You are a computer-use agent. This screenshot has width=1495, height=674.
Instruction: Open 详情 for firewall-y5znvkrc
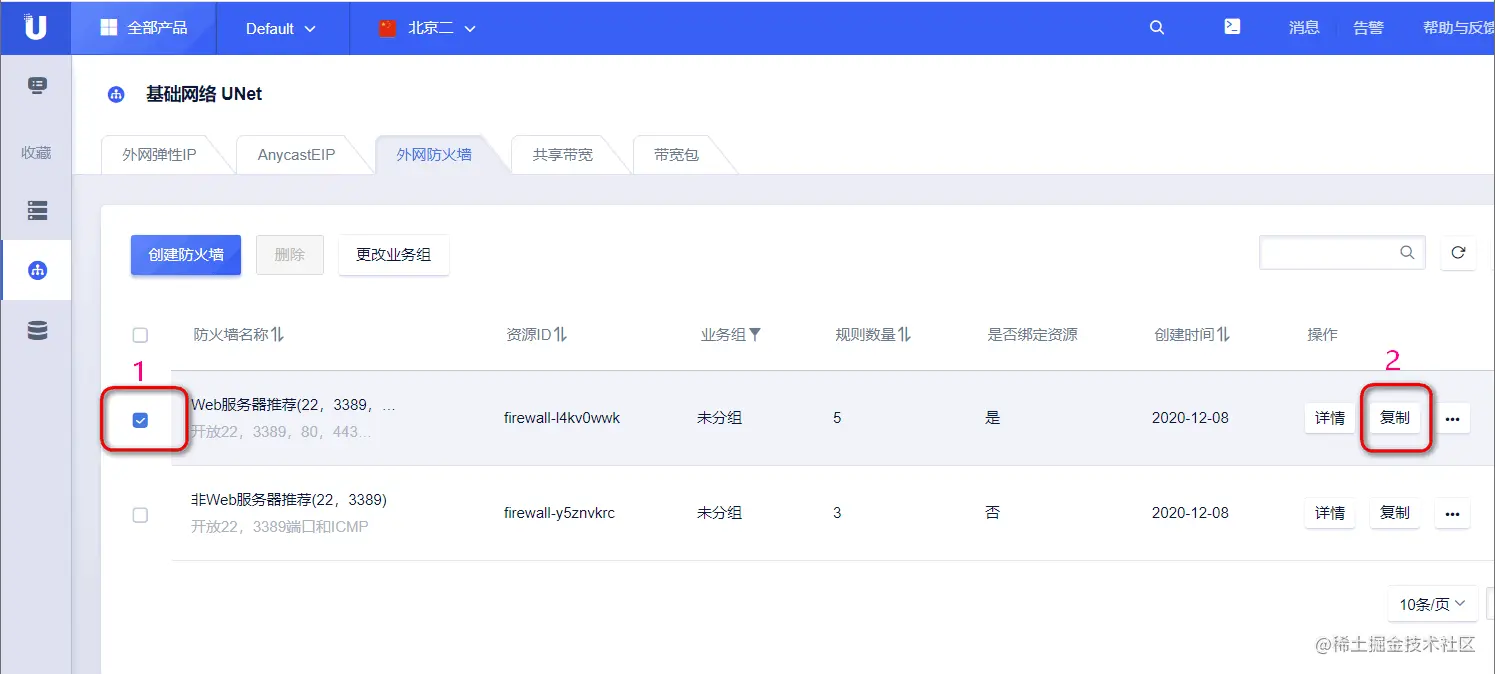tap(1330, 513)
